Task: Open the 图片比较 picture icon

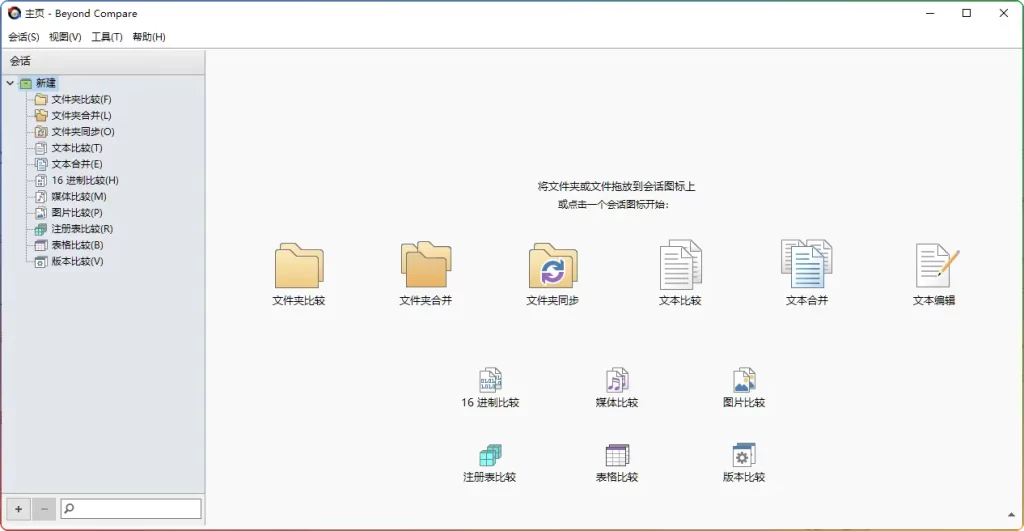Action: [744, 379]
